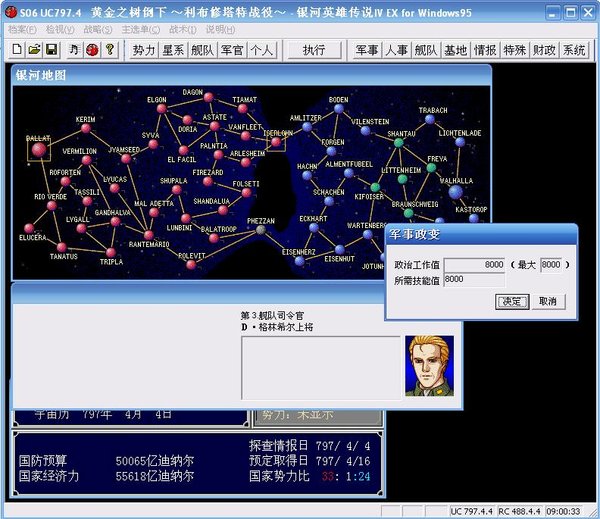Screen dimensions: 600x519
Task: Click the EL FACIL star node
Action: coord(184,150)
